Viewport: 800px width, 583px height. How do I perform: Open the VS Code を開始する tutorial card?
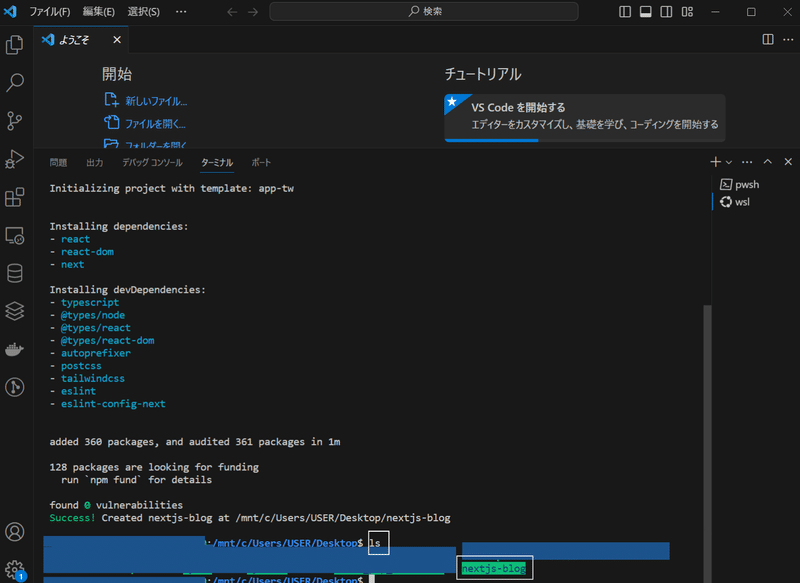click(585, 117)
